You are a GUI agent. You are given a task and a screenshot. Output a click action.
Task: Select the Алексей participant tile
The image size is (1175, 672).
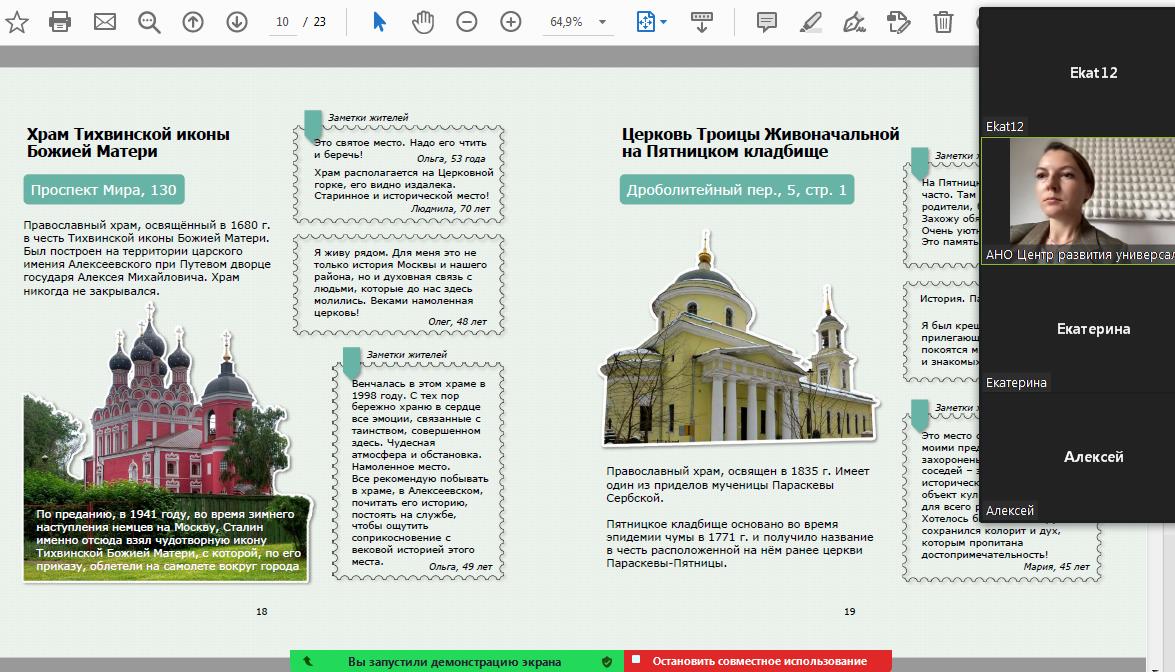[1078, 457]
